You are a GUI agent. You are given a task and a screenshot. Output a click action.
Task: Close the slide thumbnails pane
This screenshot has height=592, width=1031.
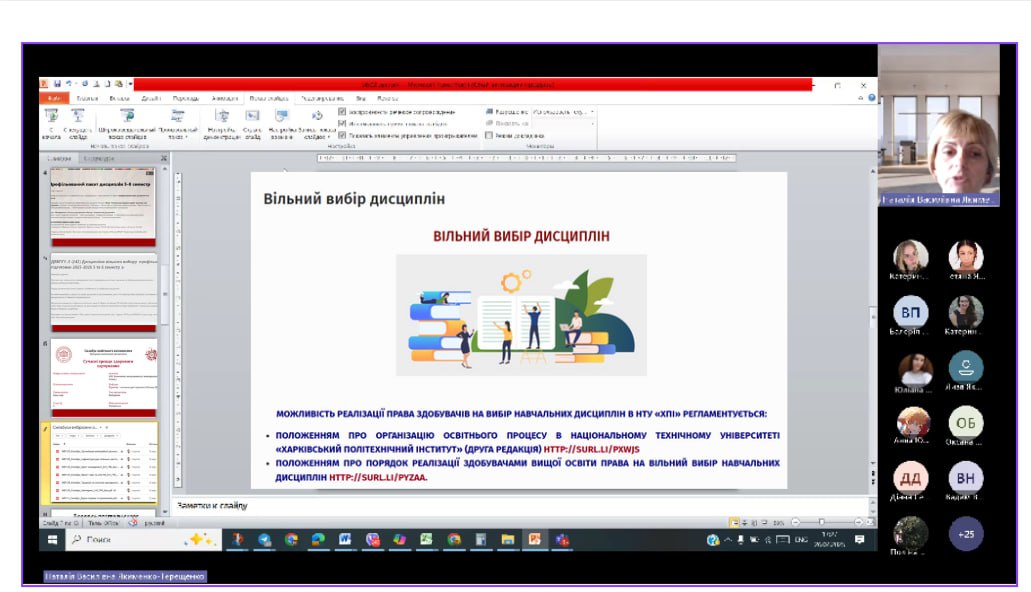tap(162, 158)
